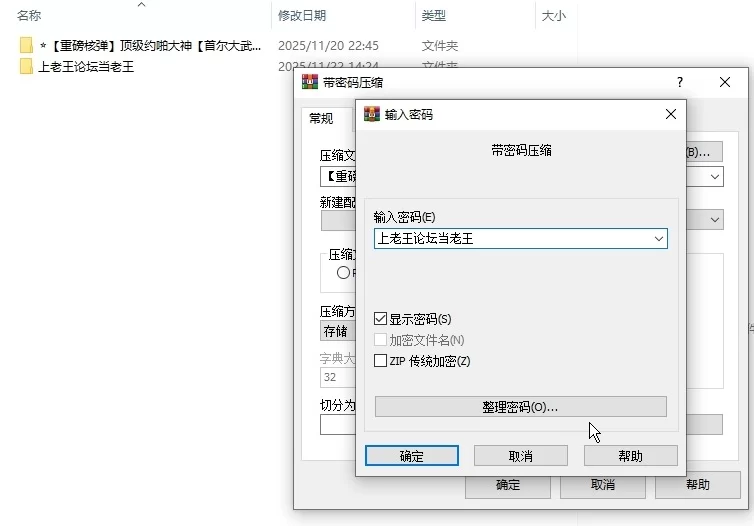Click 取消 in the 输入密码 dialog

tap(521, 456)
